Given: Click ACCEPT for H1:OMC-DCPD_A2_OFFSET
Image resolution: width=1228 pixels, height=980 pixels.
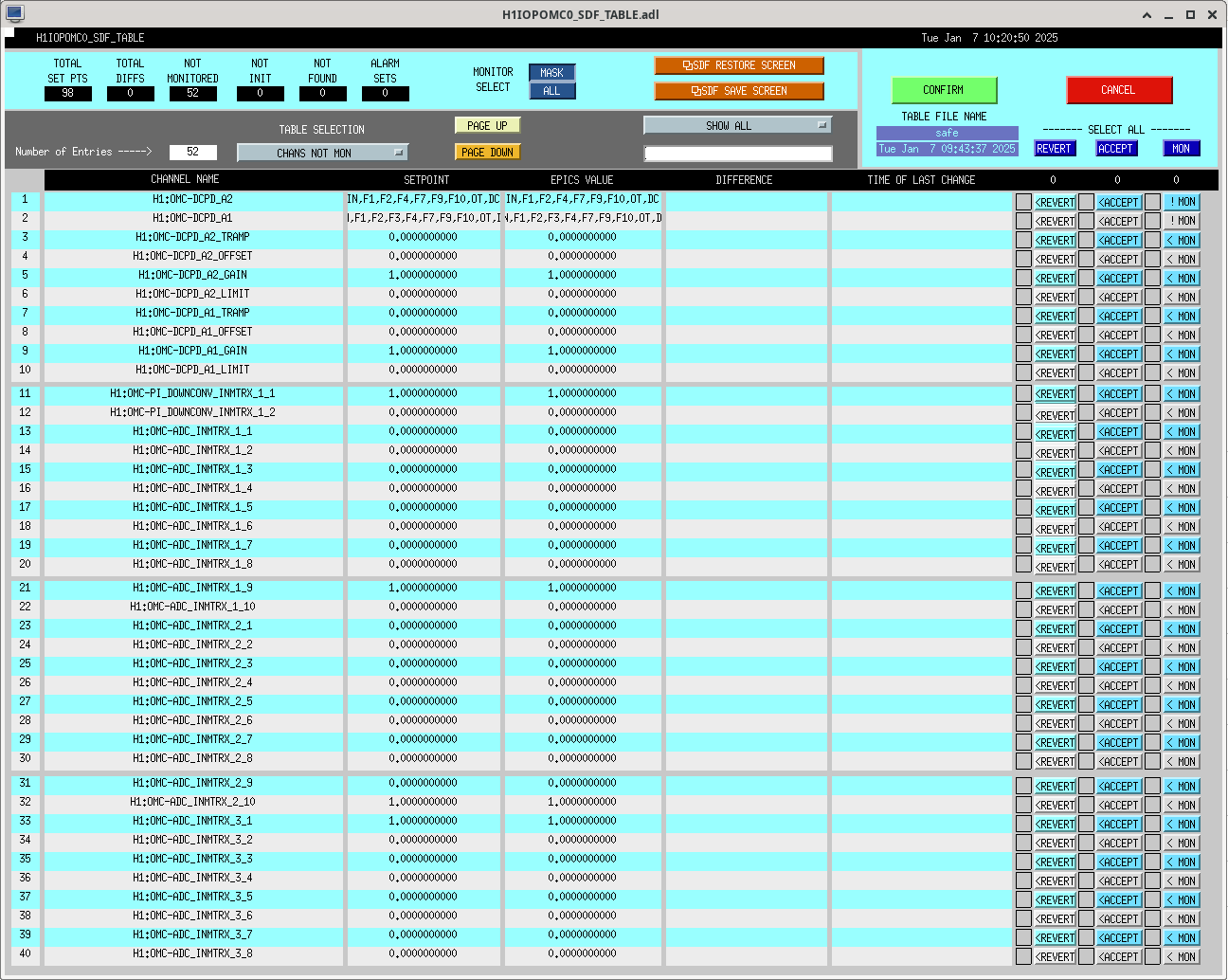Looking at the screenshot, I should 1118,259.
